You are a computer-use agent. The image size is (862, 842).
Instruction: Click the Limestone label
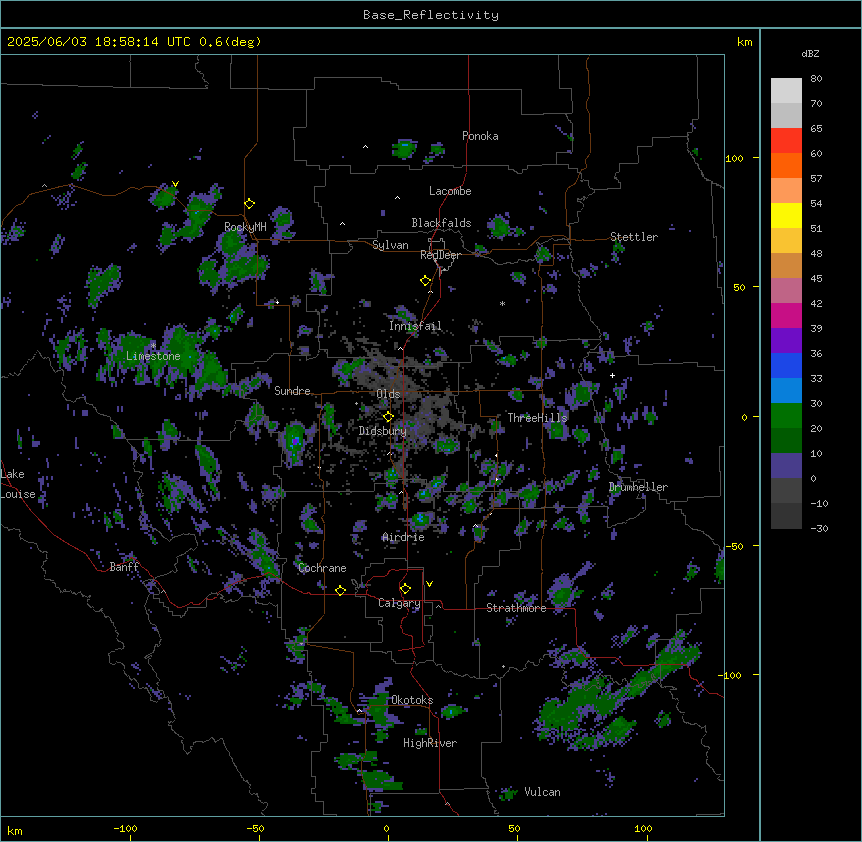pos(153,356)
